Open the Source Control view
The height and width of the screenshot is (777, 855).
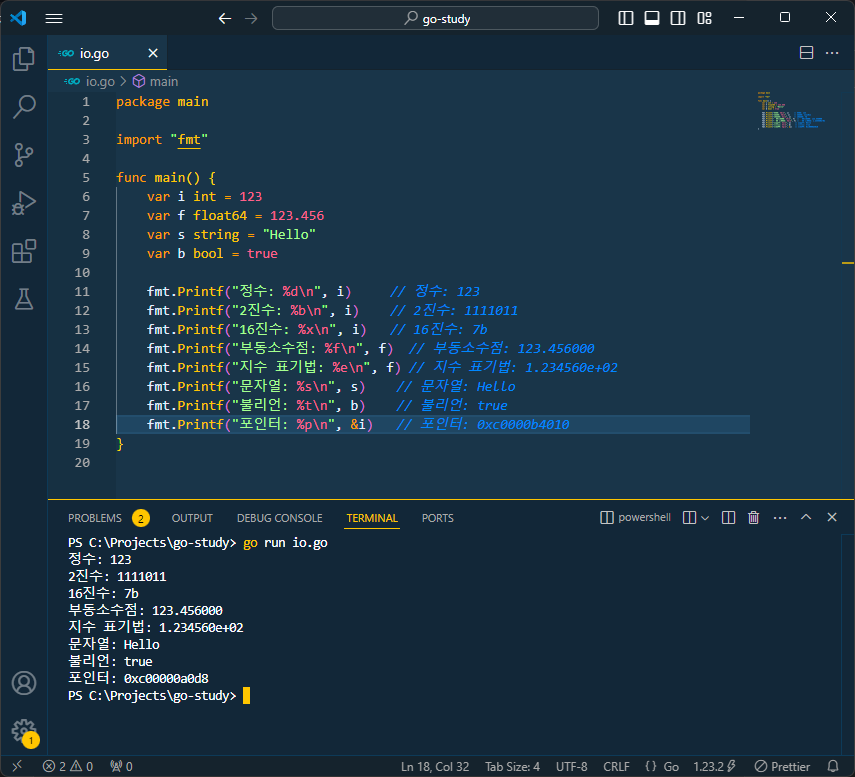click(x=23, y=155)
